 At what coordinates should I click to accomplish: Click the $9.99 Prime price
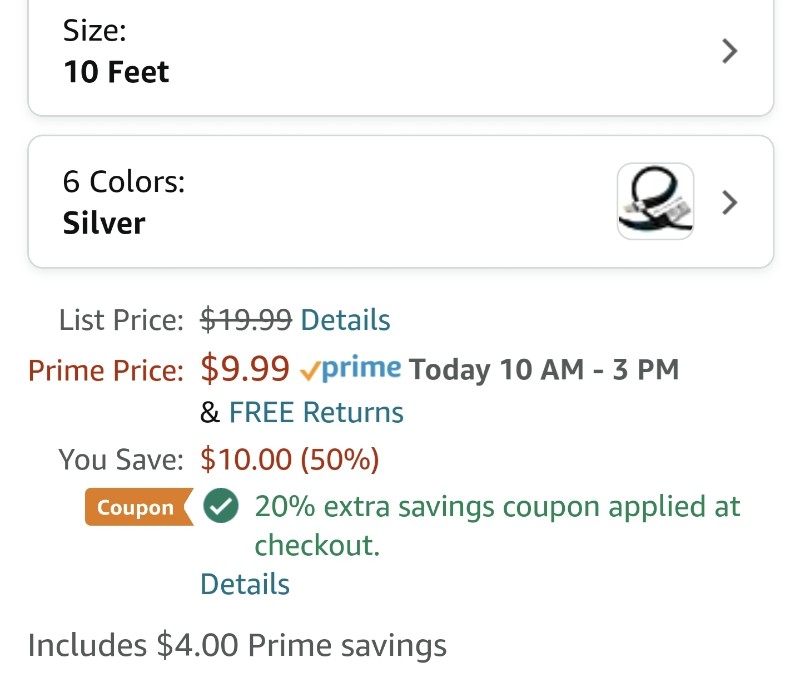click(245, 368)
